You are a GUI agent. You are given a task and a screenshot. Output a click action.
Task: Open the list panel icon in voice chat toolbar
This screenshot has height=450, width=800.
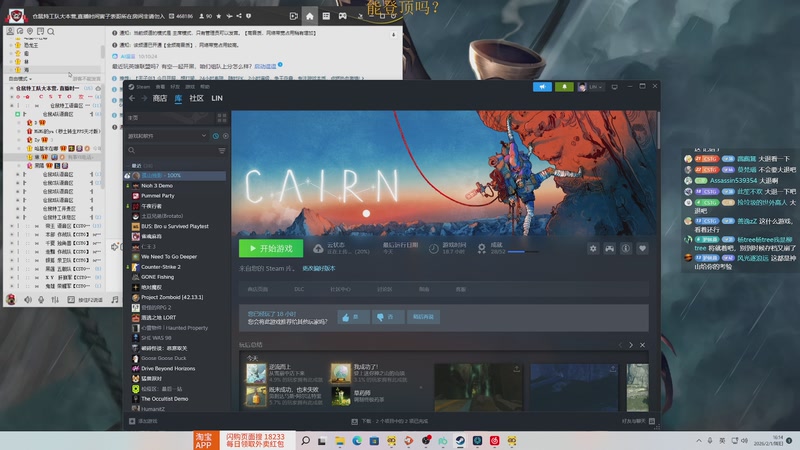tap(326, 16)
